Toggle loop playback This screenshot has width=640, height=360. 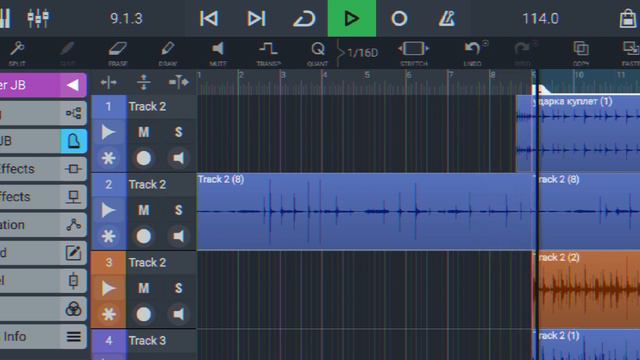(x=304, y=18)
